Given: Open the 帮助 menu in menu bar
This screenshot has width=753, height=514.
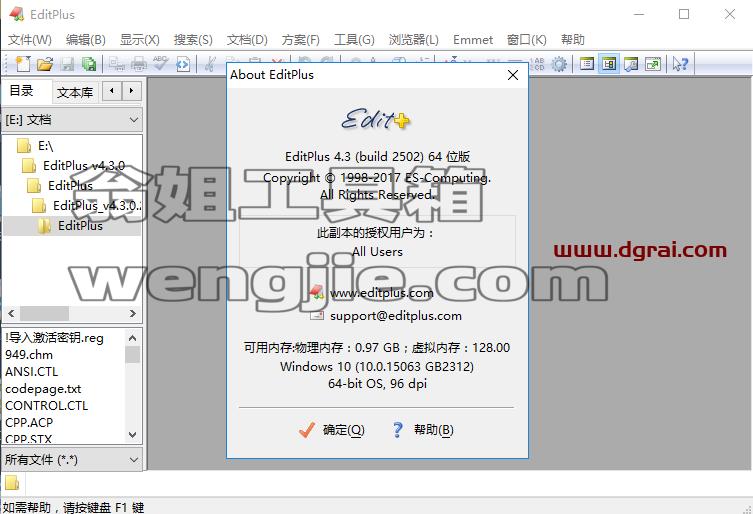Looking at the screenshot, I should (572, 39).
